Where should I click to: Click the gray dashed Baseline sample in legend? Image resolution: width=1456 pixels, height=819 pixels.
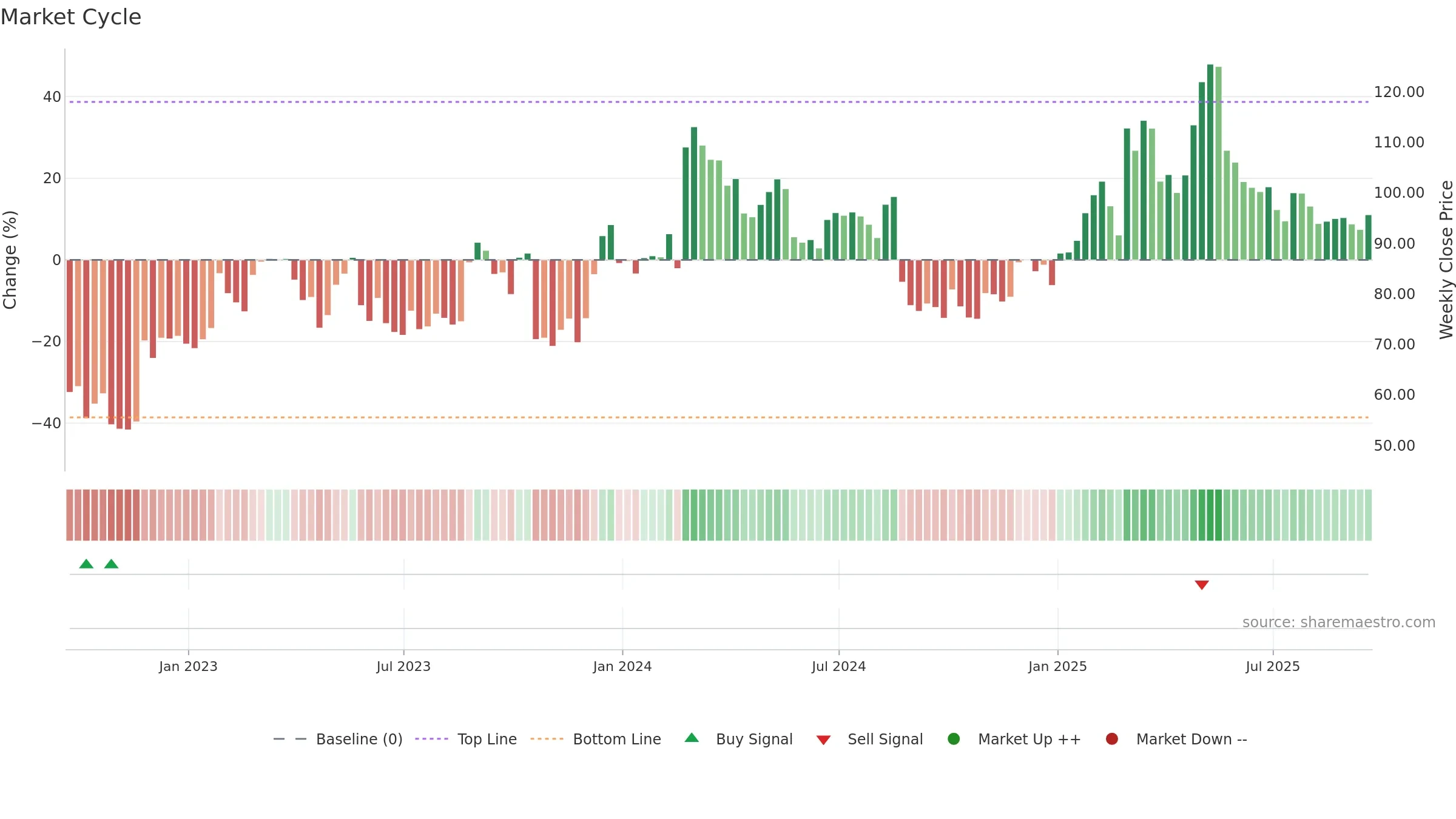[290, 739]
